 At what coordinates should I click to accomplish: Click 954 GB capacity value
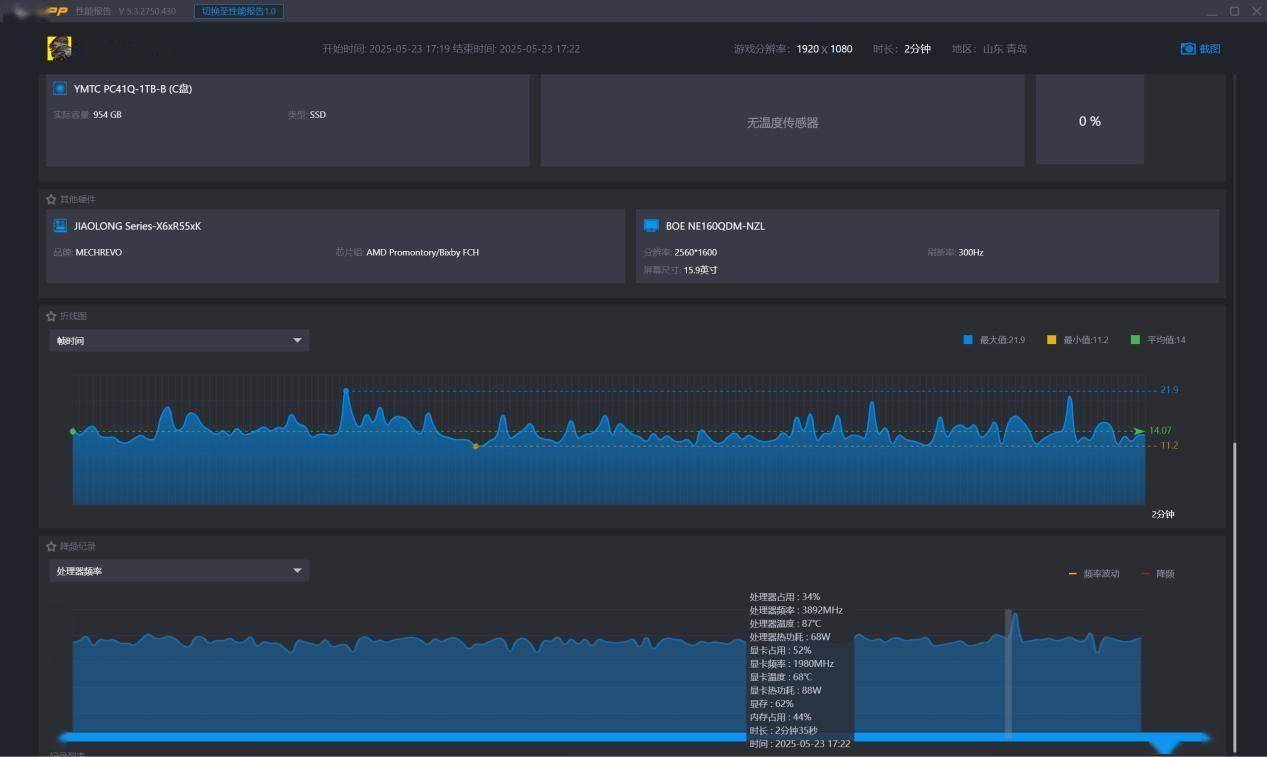(107, 115)
